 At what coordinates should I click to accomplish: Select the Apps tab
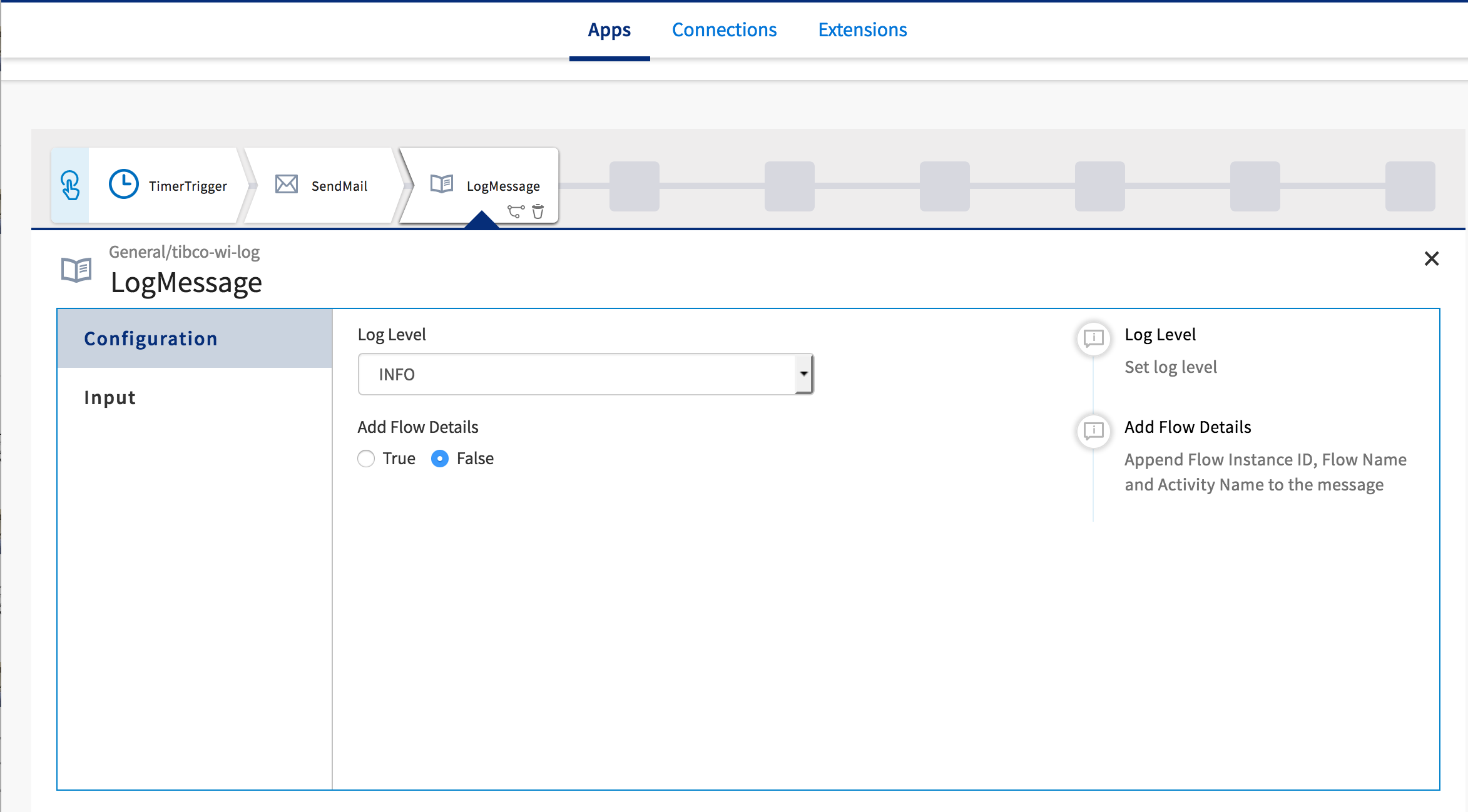609,30
